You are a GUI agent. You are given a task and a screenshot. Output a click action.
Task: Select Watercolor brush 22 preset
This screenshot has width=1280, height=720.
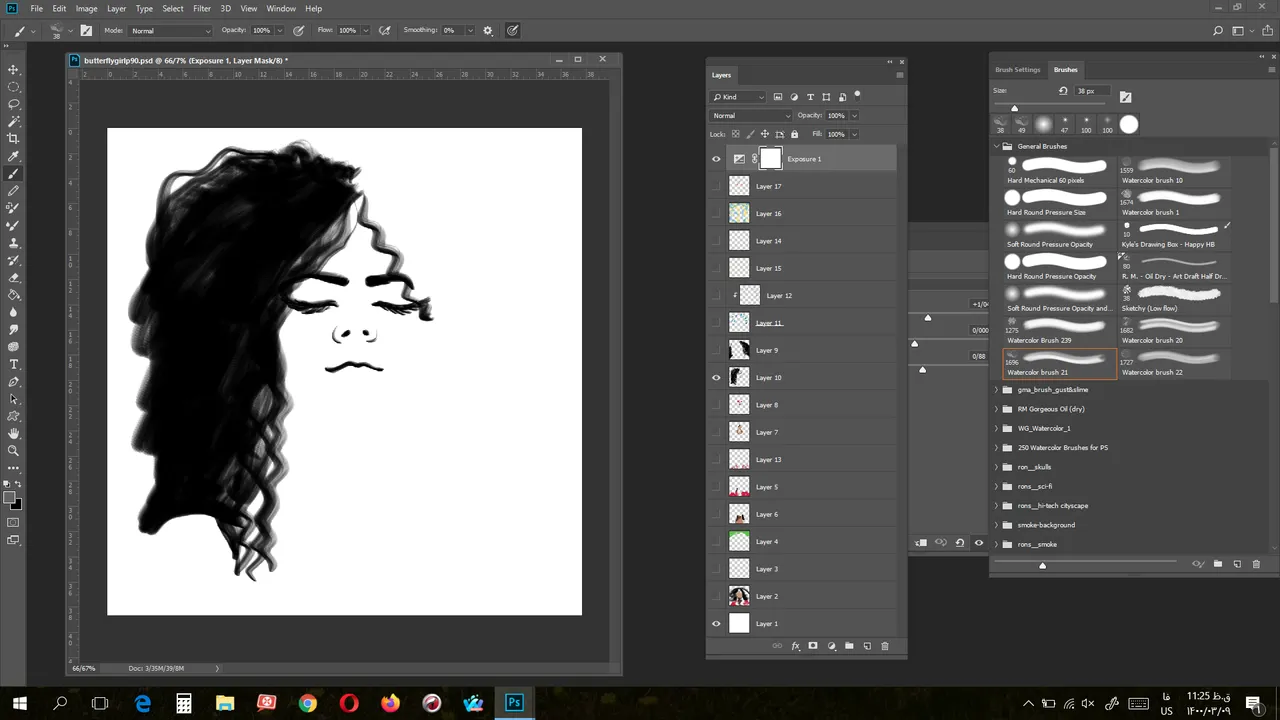coord(1174,363)
